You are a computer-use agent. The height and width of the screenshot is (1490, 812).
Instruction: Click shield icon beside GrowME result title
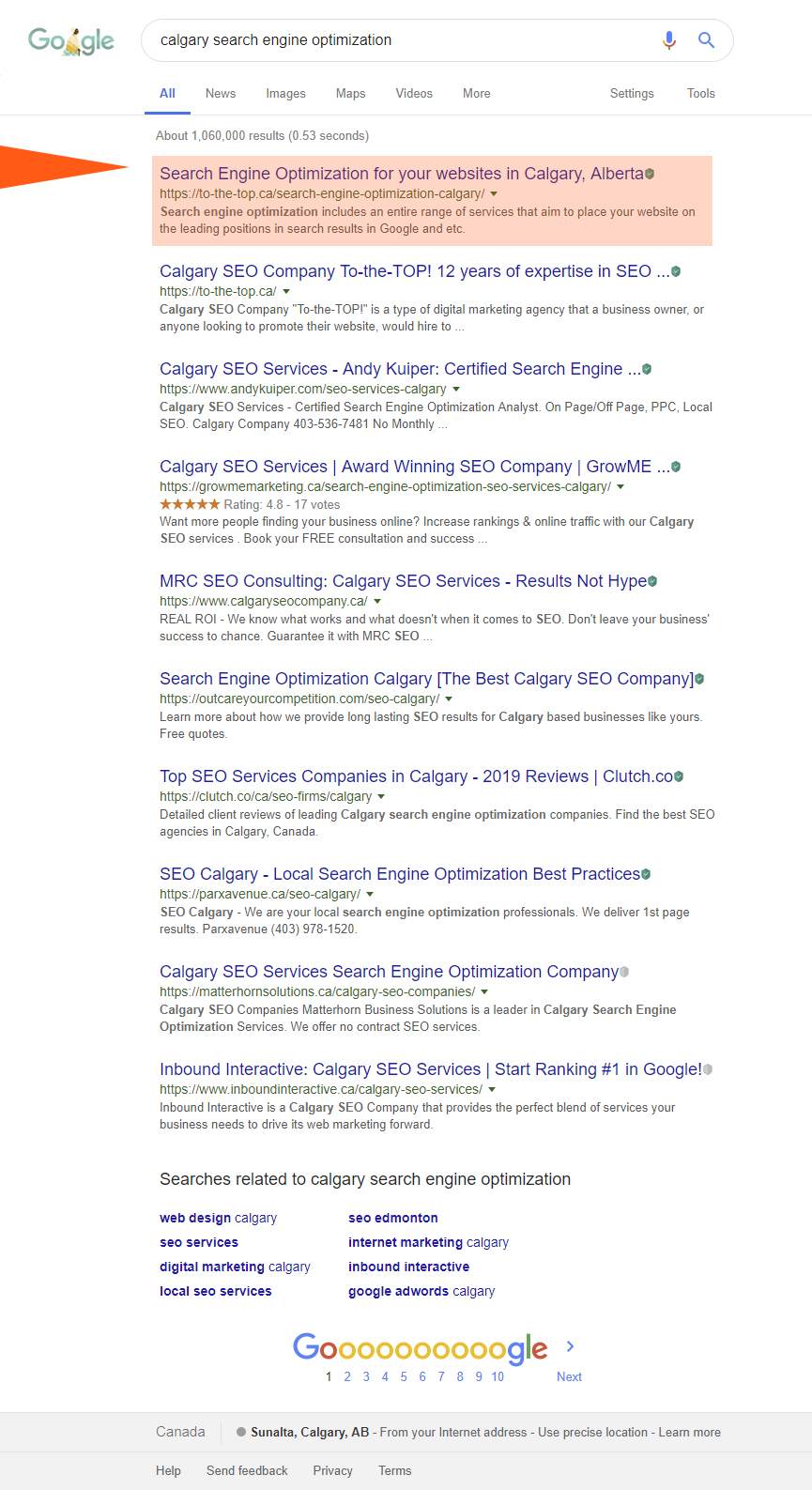point(676,467)
